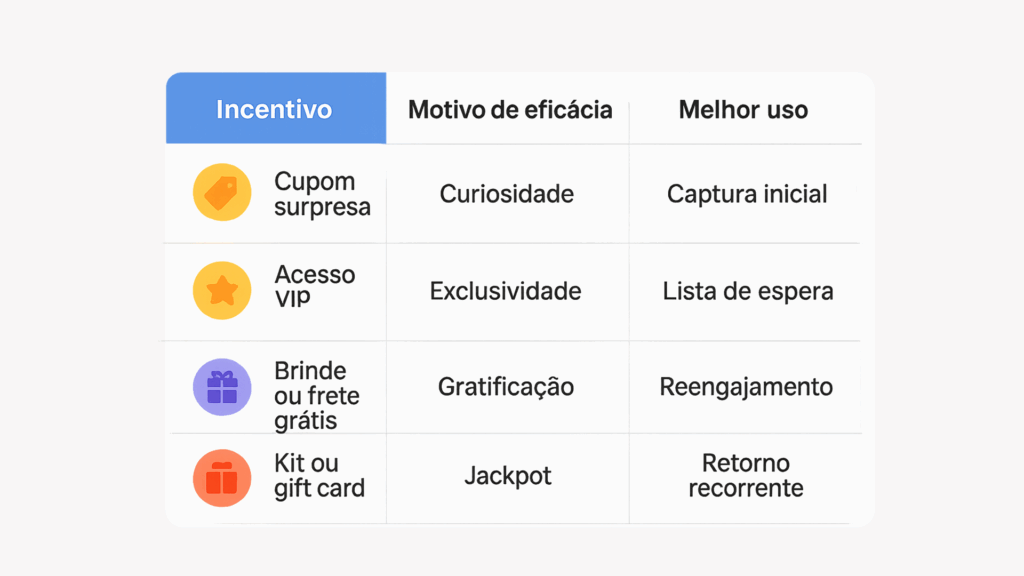Click the yellow star VIP icon
This screenshot has height=576, width=1024.
pos(222,290)
